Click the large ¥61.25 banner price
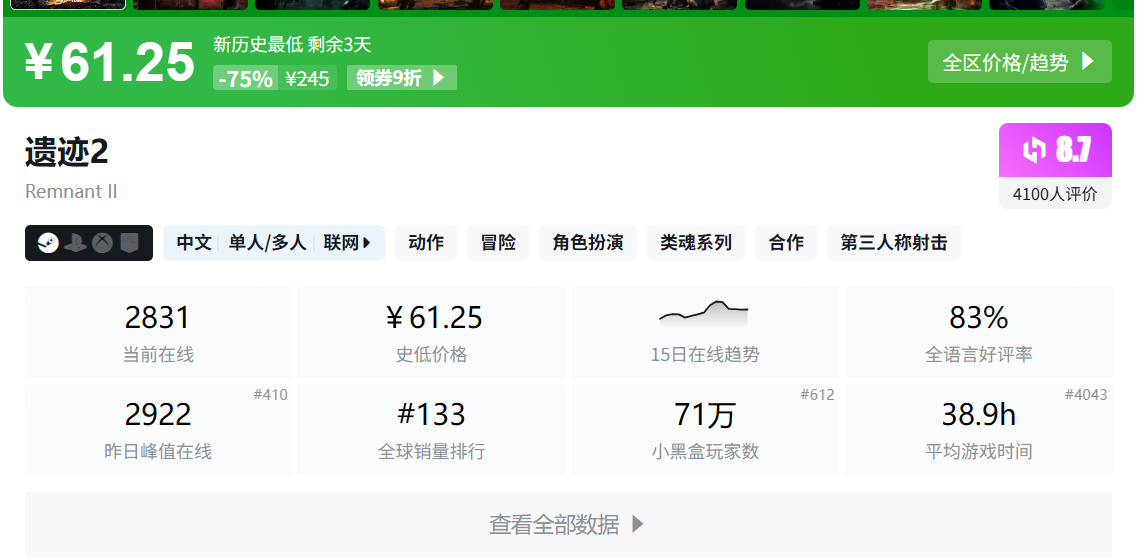Viewport: 1143px width, 560px height. coord(110,61)
